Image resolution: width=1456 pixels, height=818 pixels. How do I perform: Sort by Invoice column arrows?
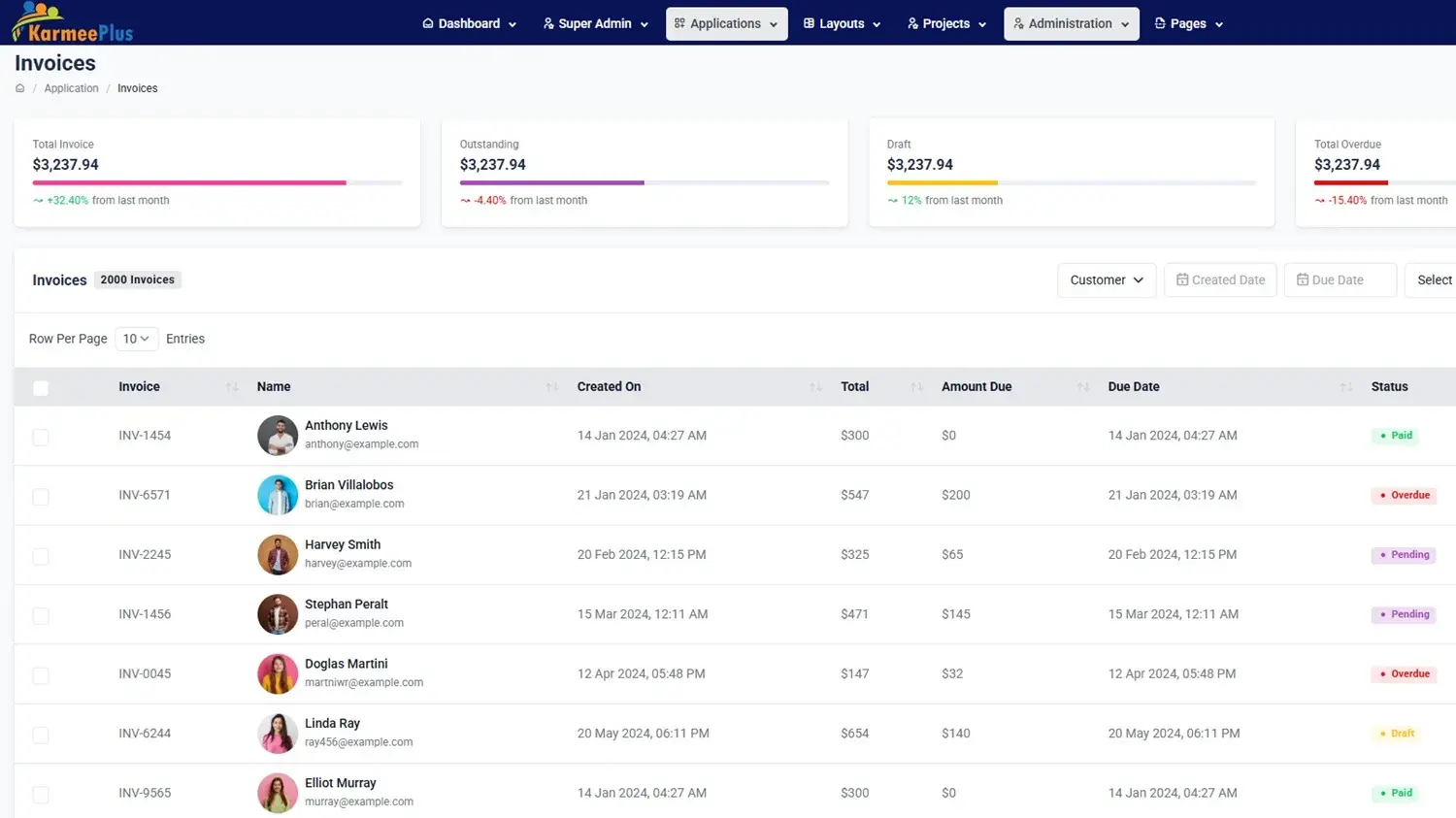click(232, 387)
